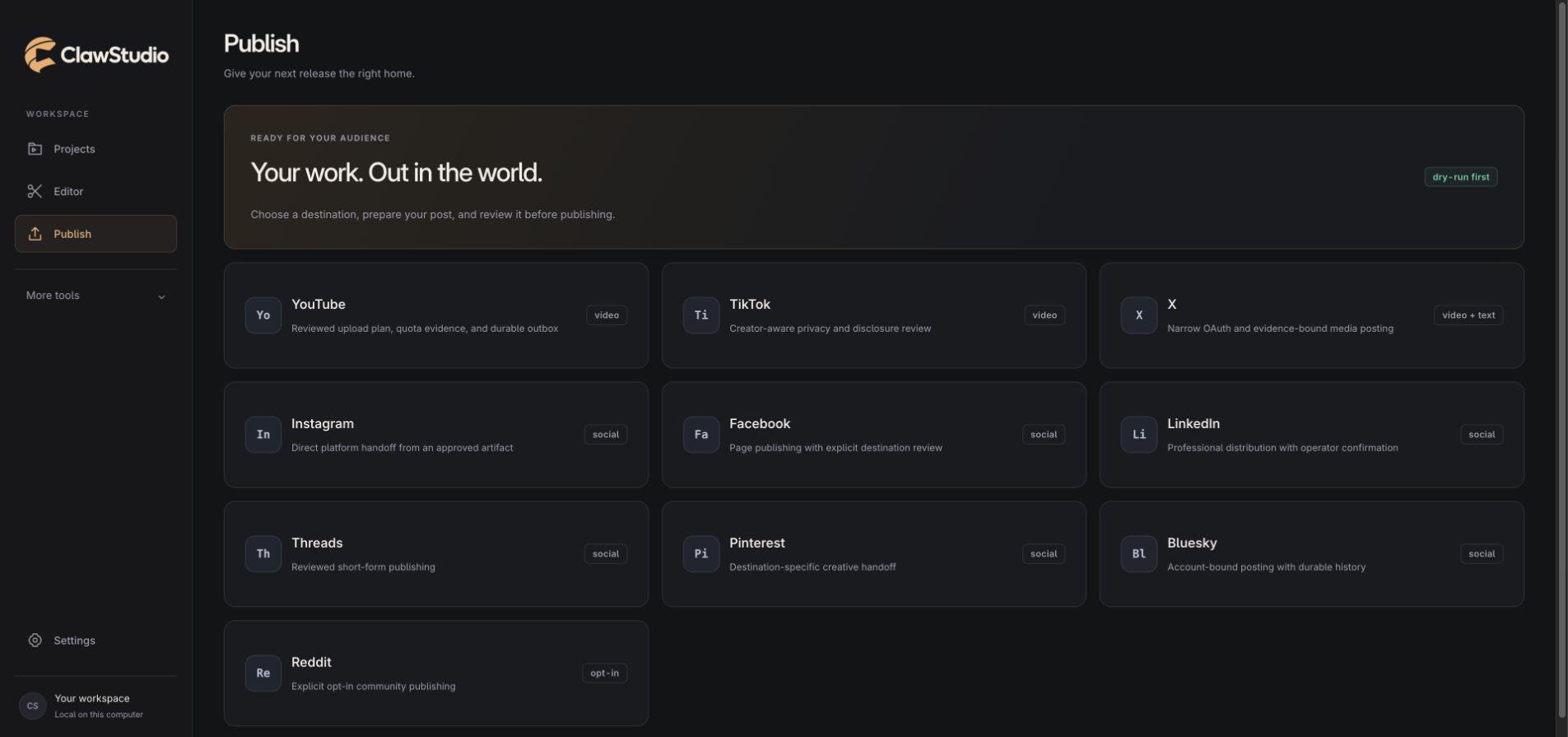Click the Pi icon on Pinterest card
1568x737 pixels.
[701, 554]
